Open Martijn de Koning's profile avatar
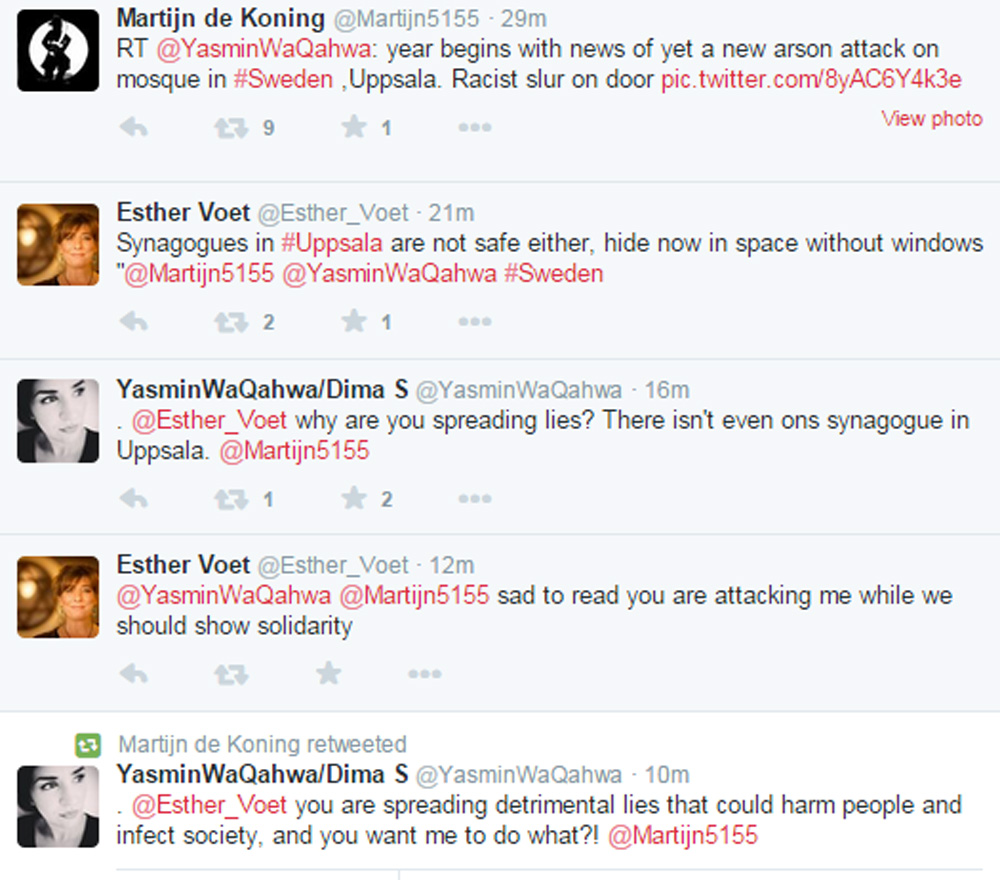This screenshot has height=880, width=1000. pyautogui.click(x=58, y=50)
